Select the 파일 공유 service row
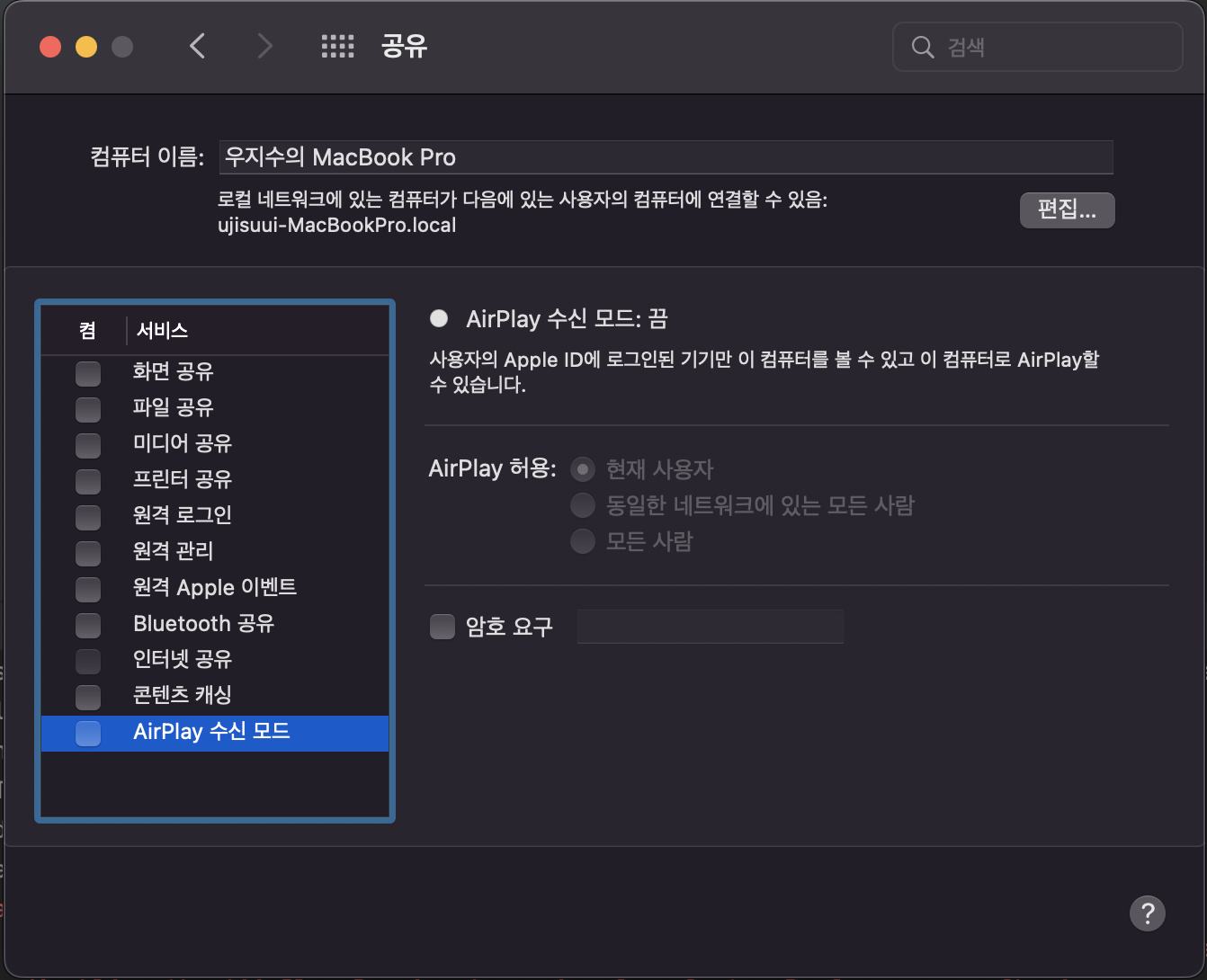1207x980 pixels. click(x=215, y=408)
